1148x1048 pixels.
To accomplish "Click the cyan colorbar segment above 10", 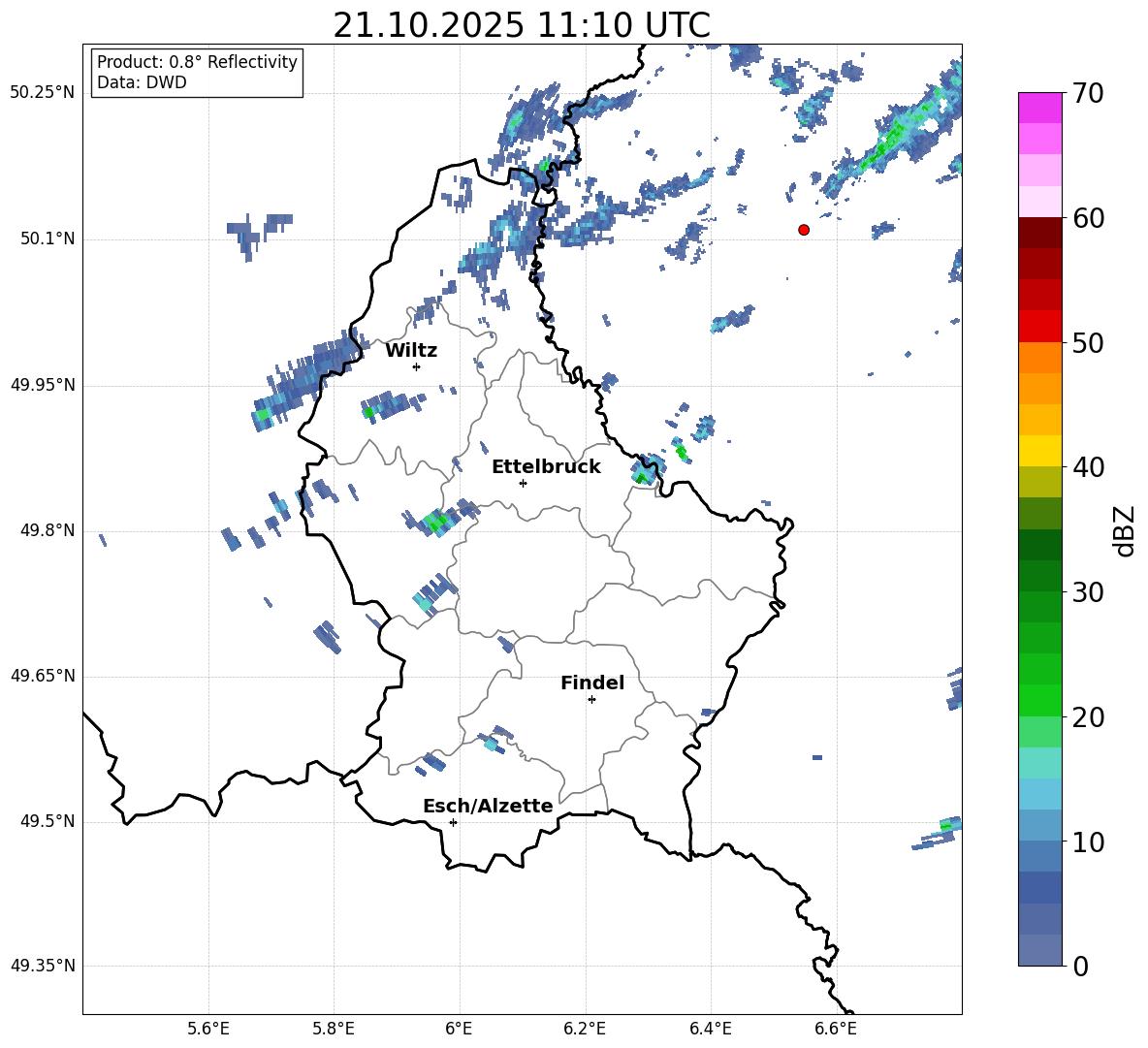I will [x=1039, y=795].
